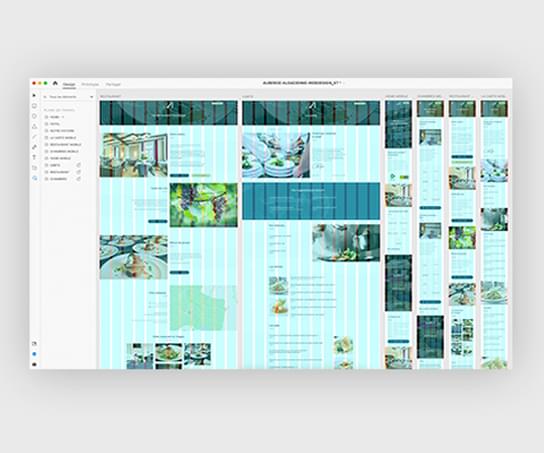Select the chef plating photo in CARTE artboard
544x453 pixels.
pos(346,243)
